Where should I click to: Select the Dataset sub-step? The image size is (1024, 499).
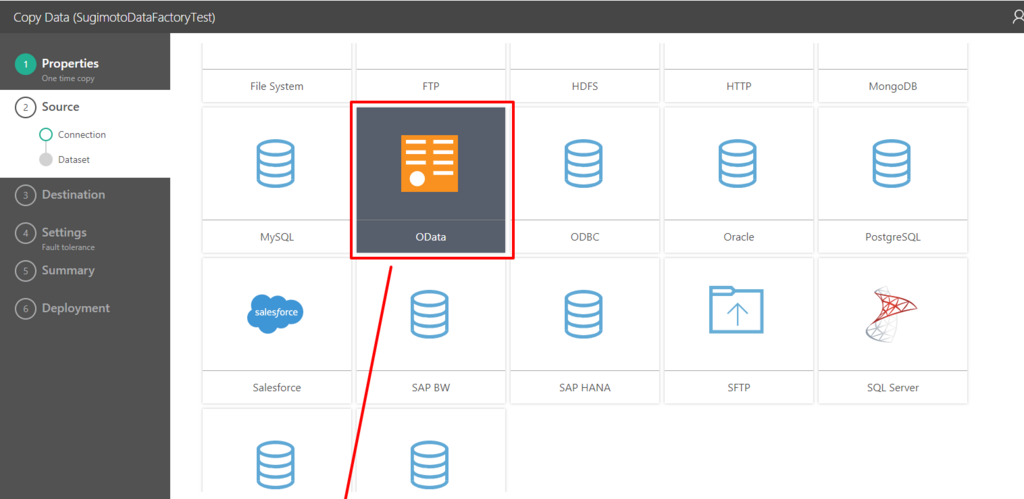[x=74, y=159]
